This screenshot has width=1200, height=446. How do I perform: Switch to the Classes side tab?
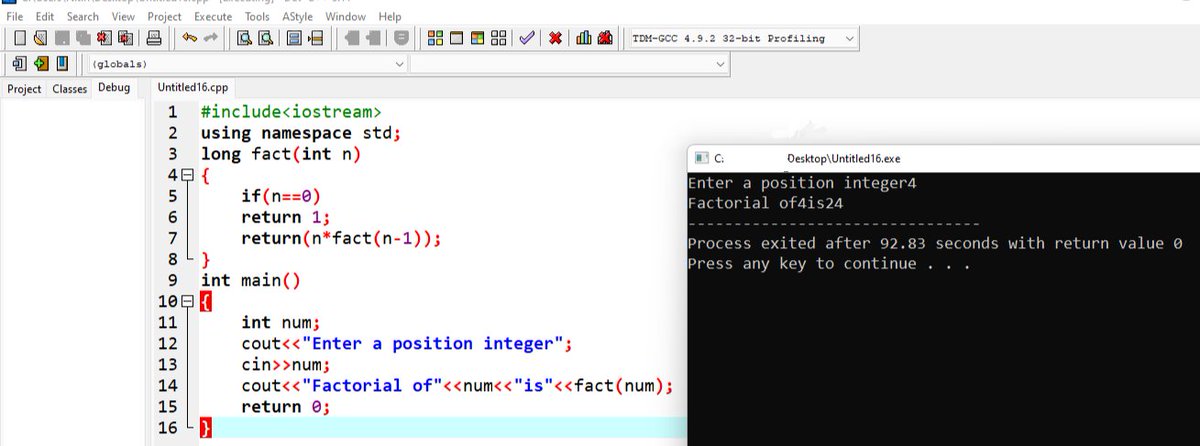click(x=70, y=88)
